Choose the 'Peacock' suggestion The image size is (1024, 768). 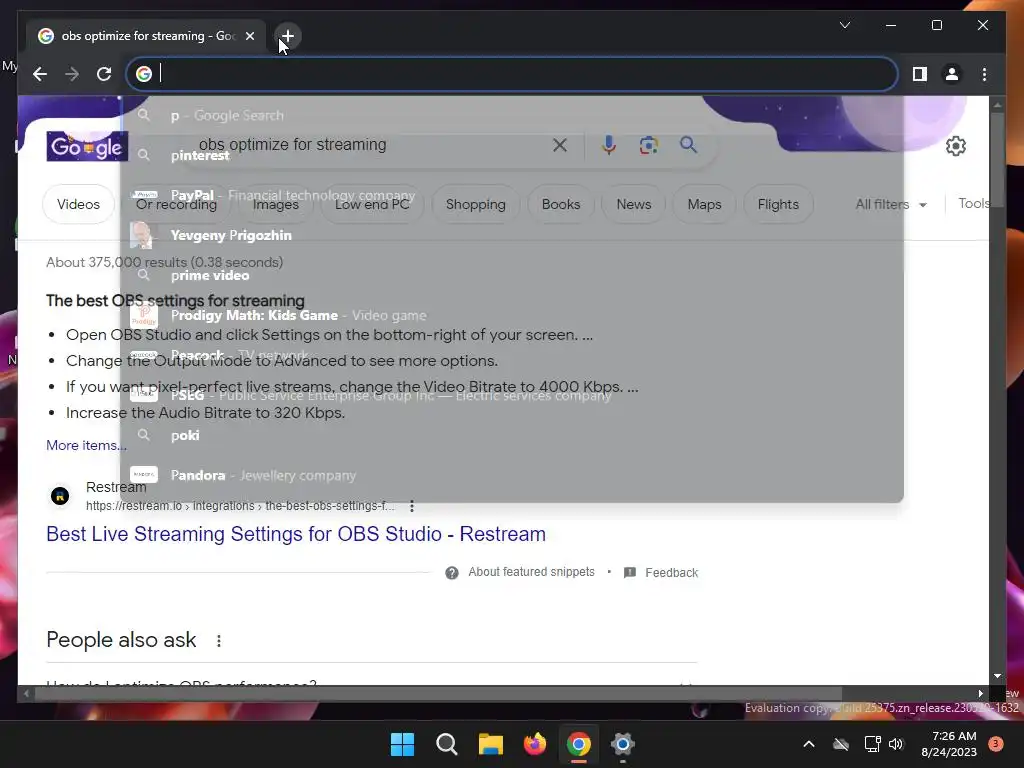[x=512, y=355]
